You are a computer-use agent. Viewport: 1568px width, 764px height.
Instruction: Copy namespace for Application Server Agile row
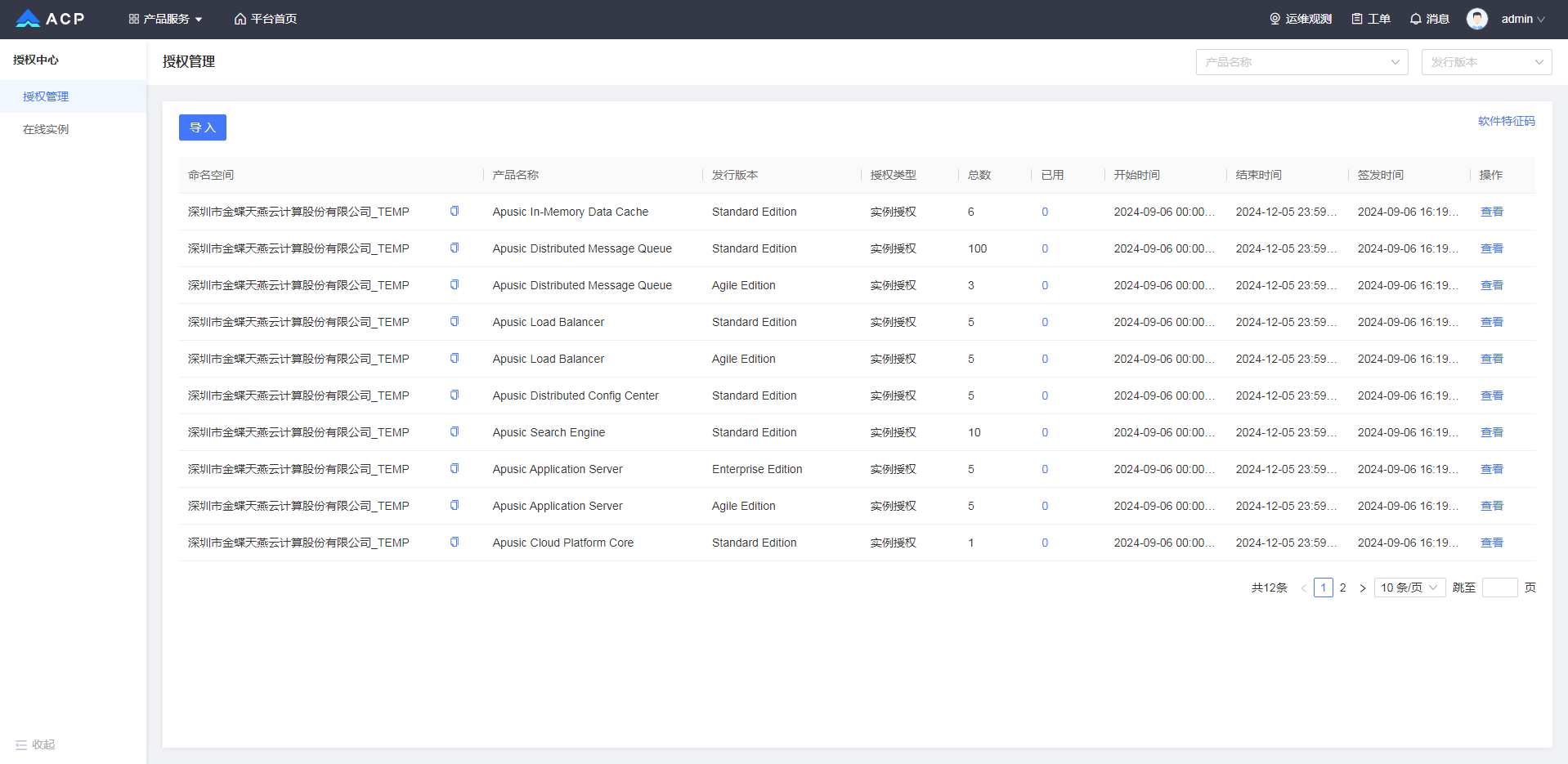coord(455,505)
